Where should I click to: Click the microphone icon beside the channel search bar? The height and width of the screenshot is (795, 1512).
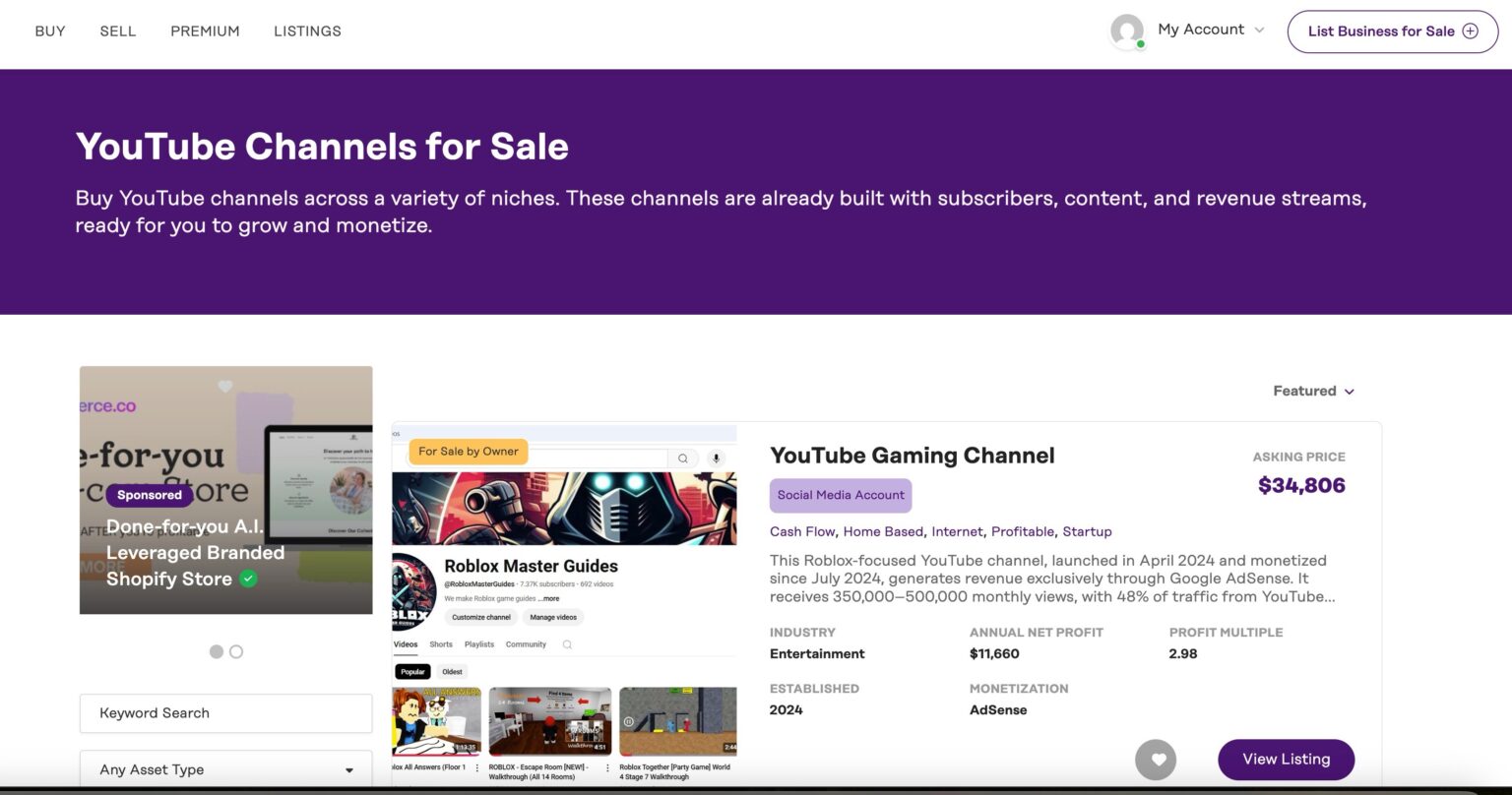[x=716, y=459]
